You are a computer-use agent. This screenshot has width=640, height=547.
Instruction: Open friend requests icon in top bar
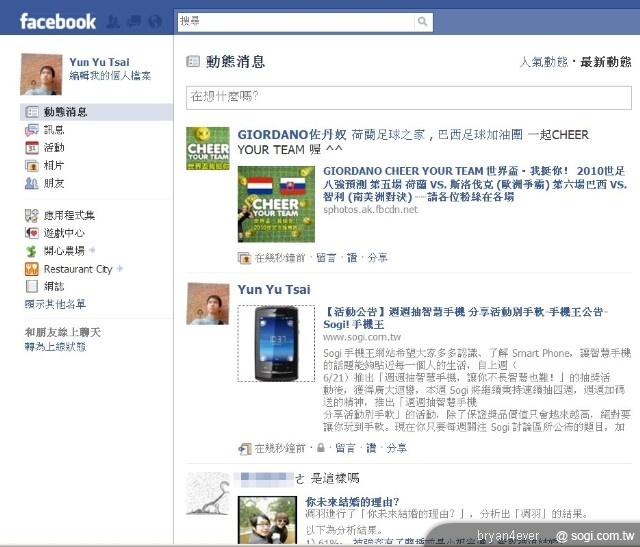(113, 22)
